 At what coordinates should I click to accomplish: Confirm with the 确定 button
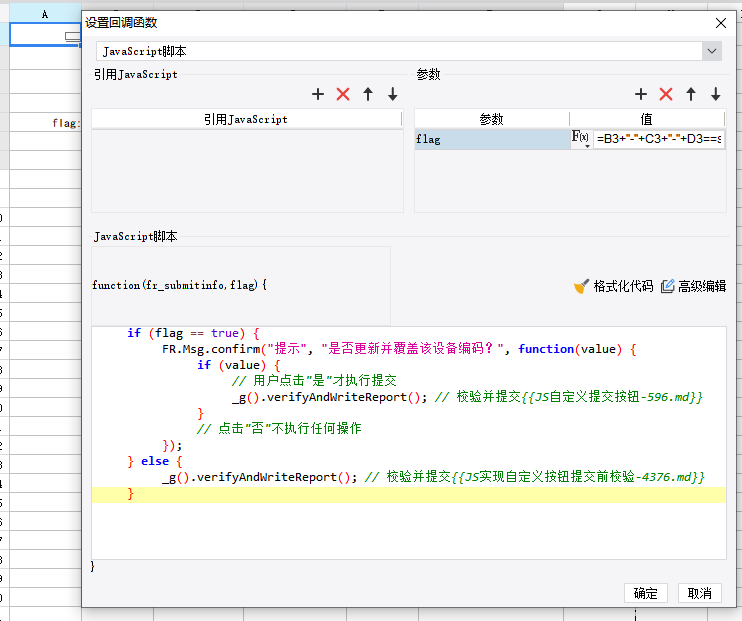(x=645, y=593)
